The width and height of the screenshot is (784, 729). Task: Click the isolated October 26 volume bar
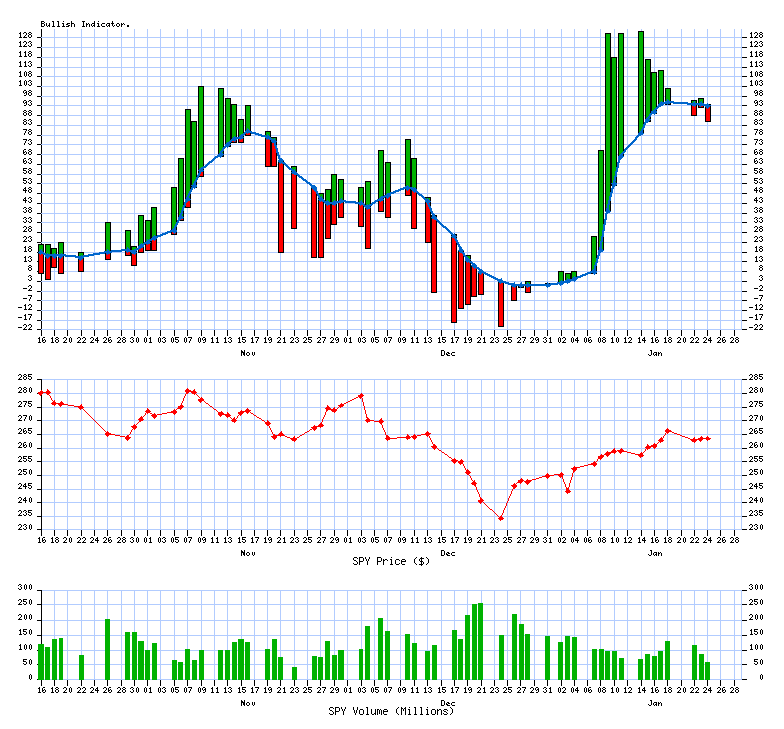107,648
